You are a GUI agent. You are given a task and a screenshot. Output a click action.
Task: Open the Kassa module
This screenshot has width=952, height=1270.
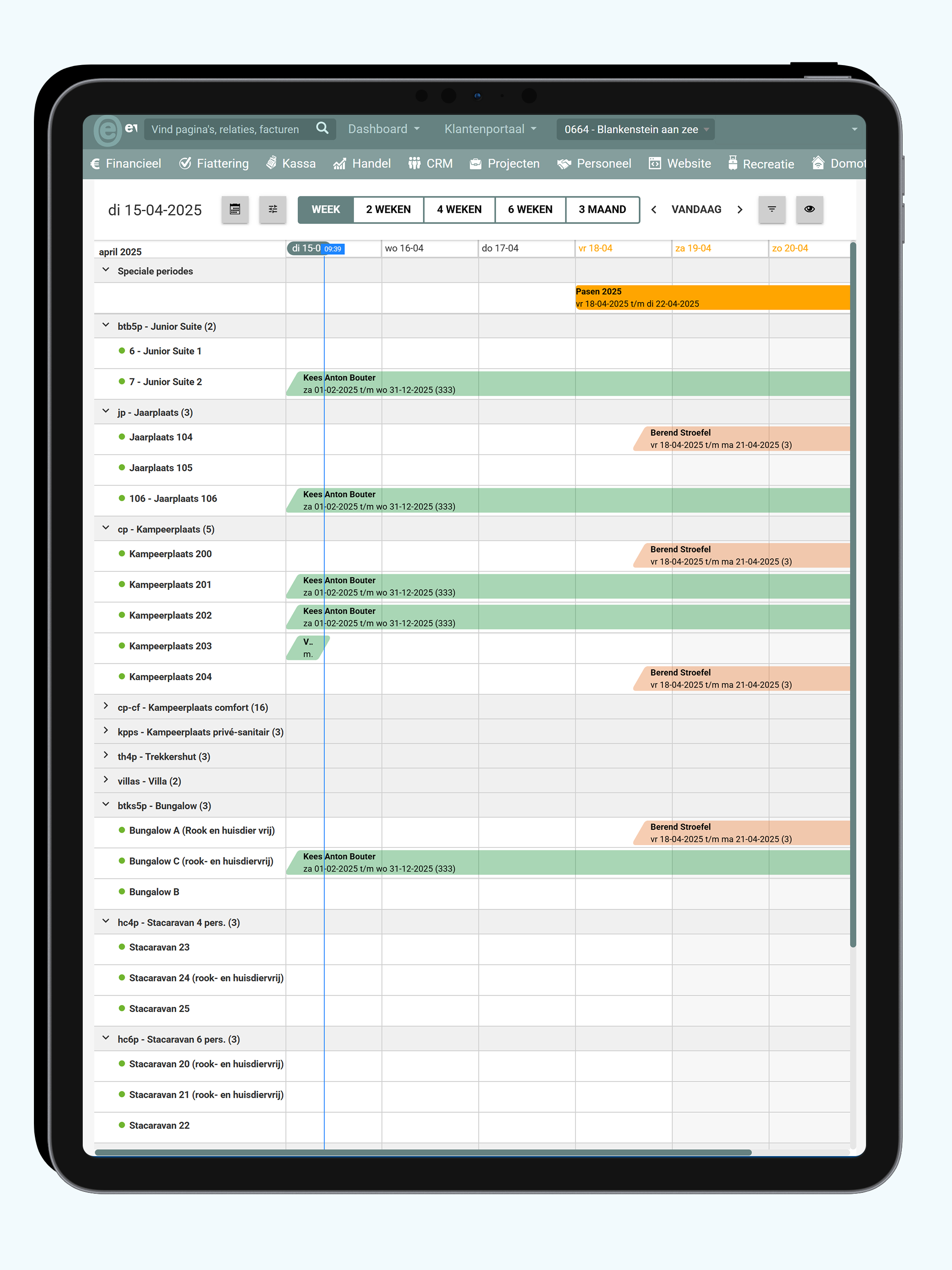291,164
